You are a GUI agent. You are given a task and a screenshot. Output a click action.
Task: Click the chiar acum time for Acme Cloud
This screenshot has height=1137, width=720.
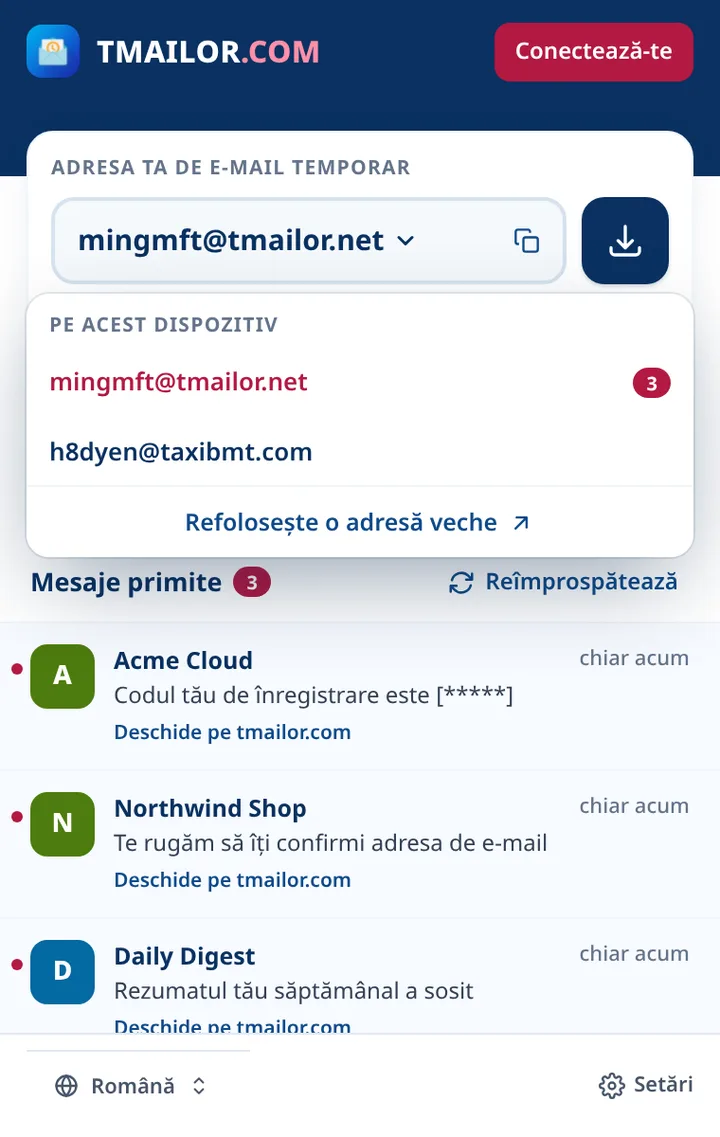pos(634,658)
